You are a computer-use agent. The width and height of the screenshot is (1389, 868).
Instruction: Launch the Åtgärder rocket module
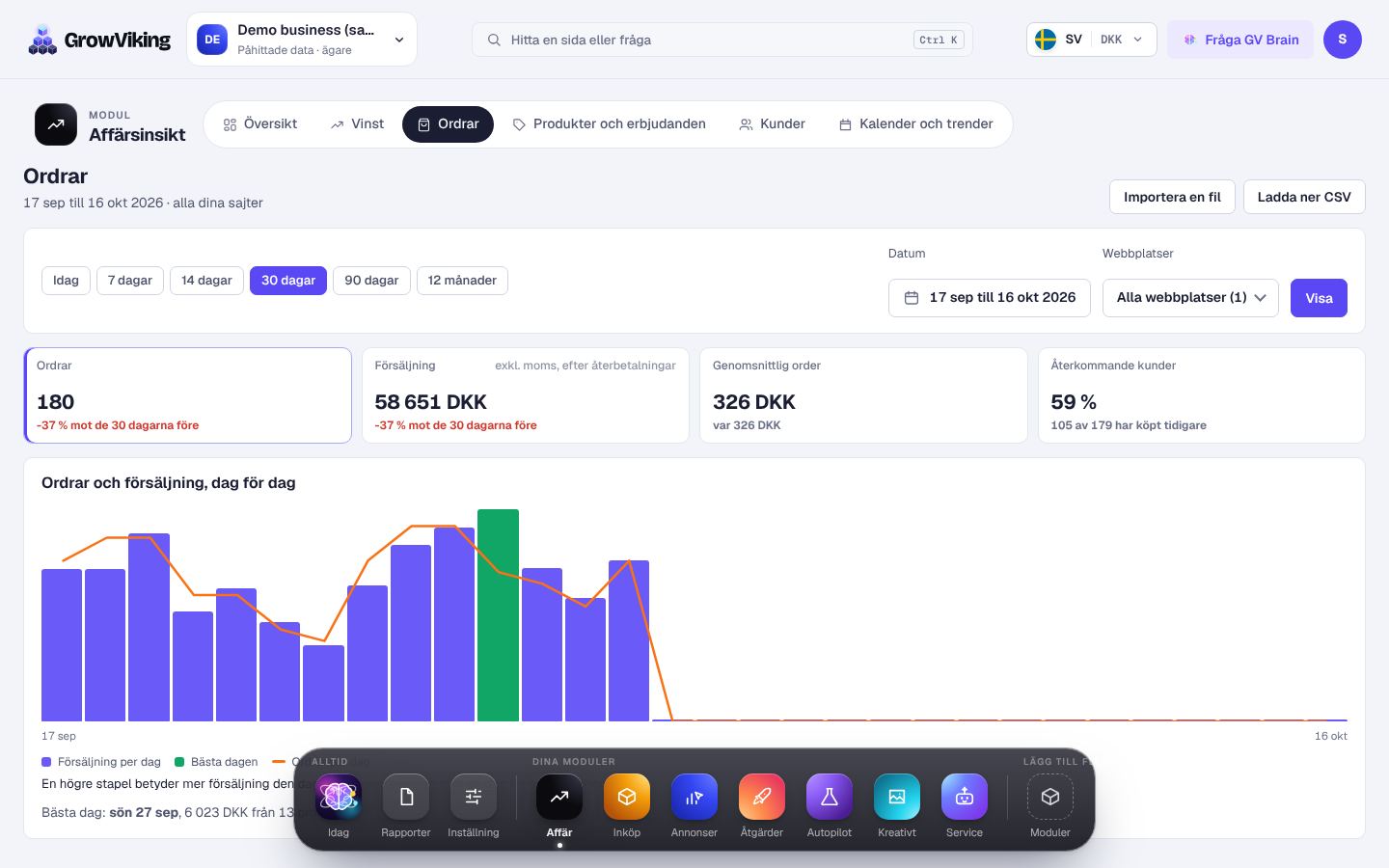tap(762, 797)
